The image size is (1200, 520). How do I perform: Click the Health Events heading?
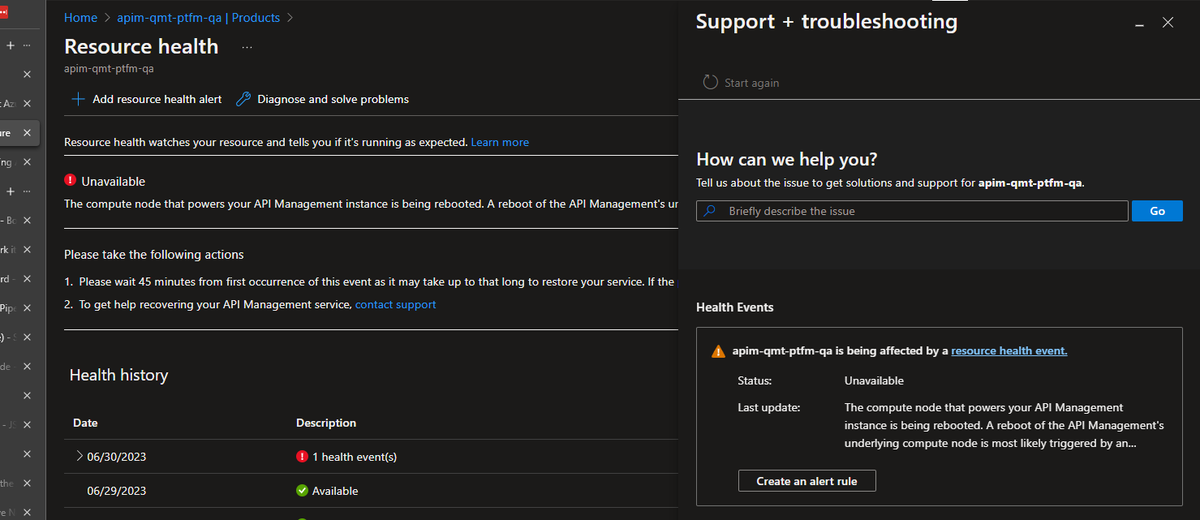tap(735, 307)
